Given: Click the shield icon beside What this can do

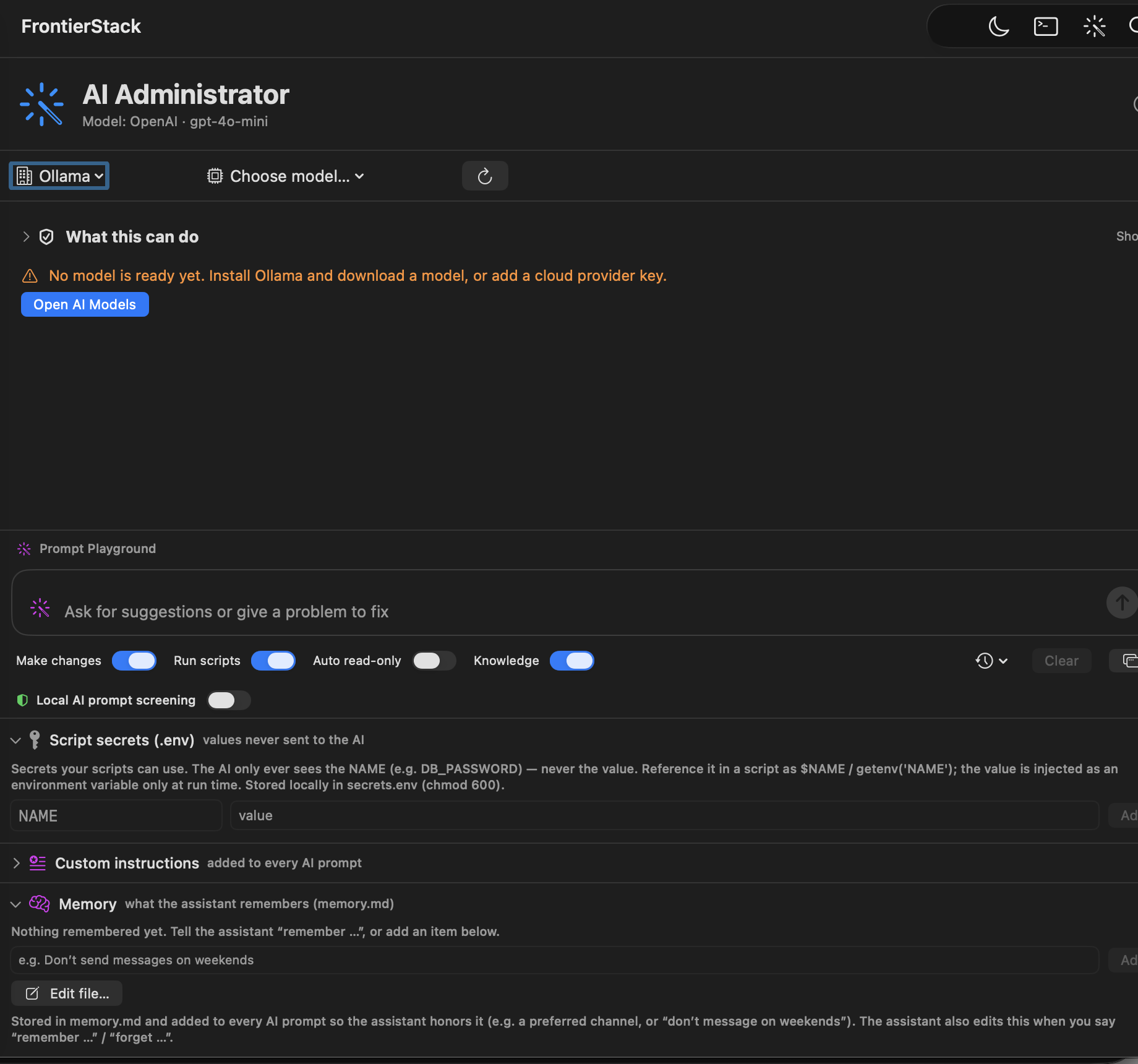Looking at the screenshot, I should (46, 237).
